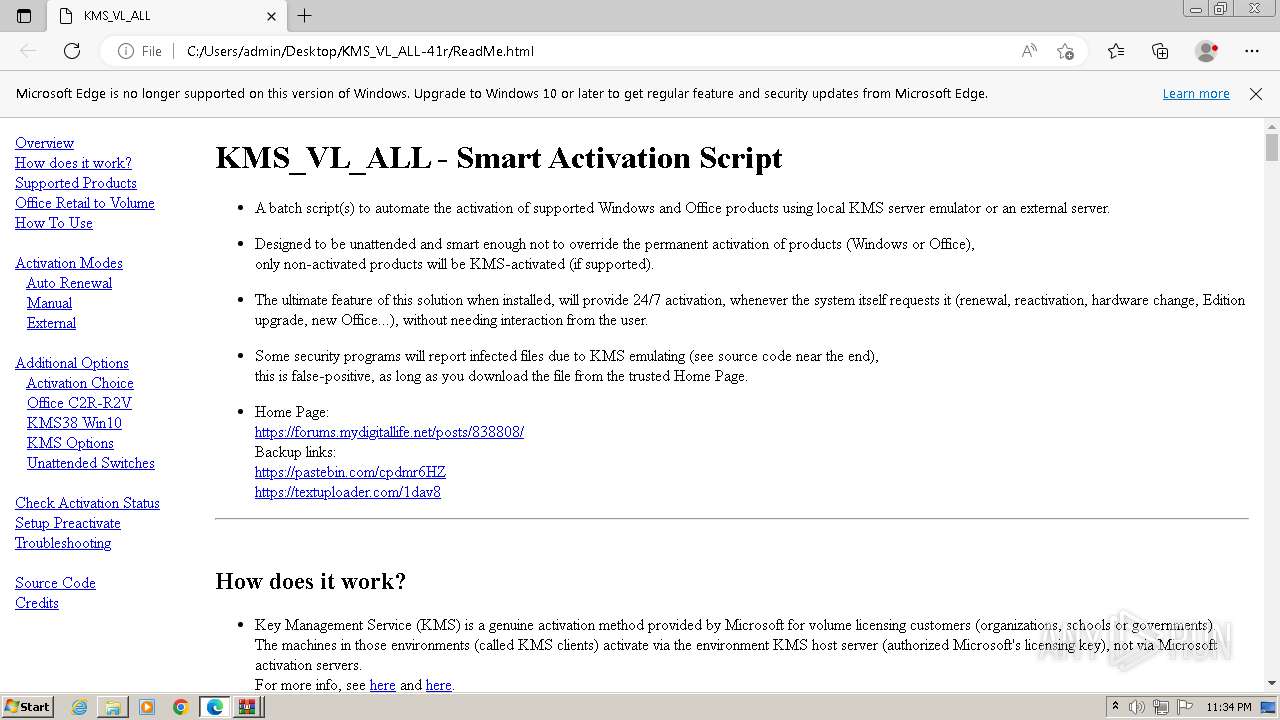
Task: Open Troubleshooting section
Action: click(63, 543)
